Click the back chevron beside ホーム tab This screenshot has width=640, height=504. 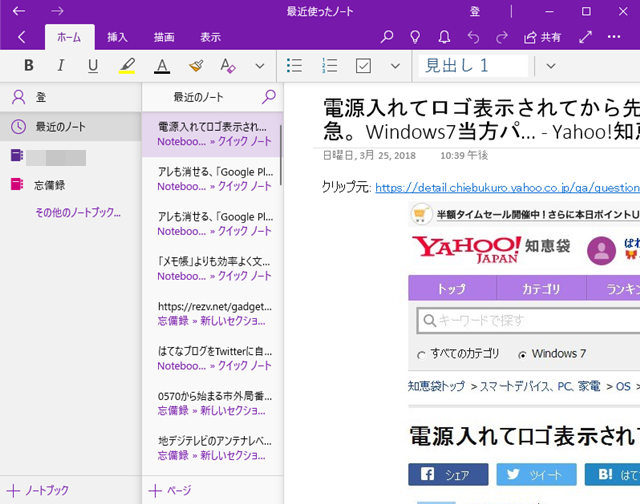coord(22,37)
